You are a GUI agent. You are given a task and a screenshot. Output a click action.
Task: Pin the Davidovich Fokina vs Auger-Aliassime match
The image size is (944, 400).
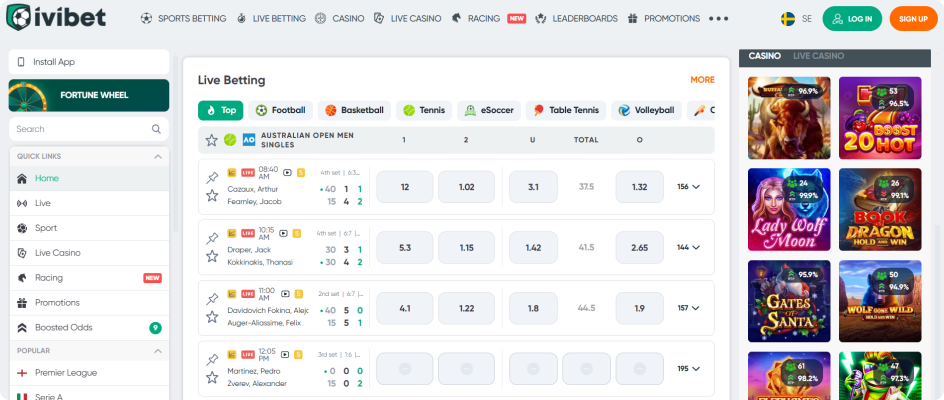212,299
